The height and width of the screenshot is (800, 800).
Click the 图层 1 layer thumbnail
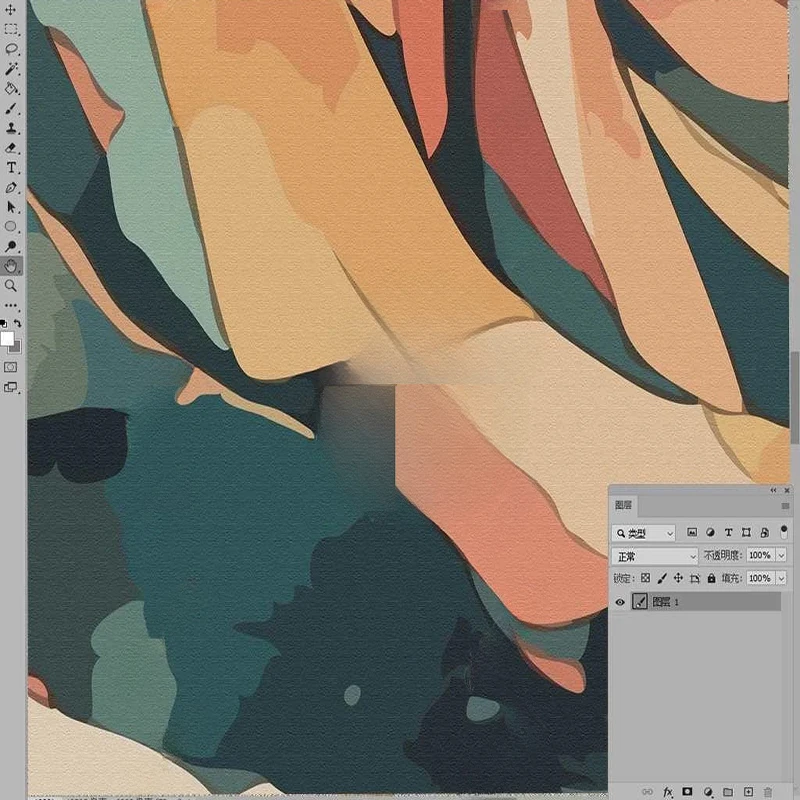tap(640, 602)
